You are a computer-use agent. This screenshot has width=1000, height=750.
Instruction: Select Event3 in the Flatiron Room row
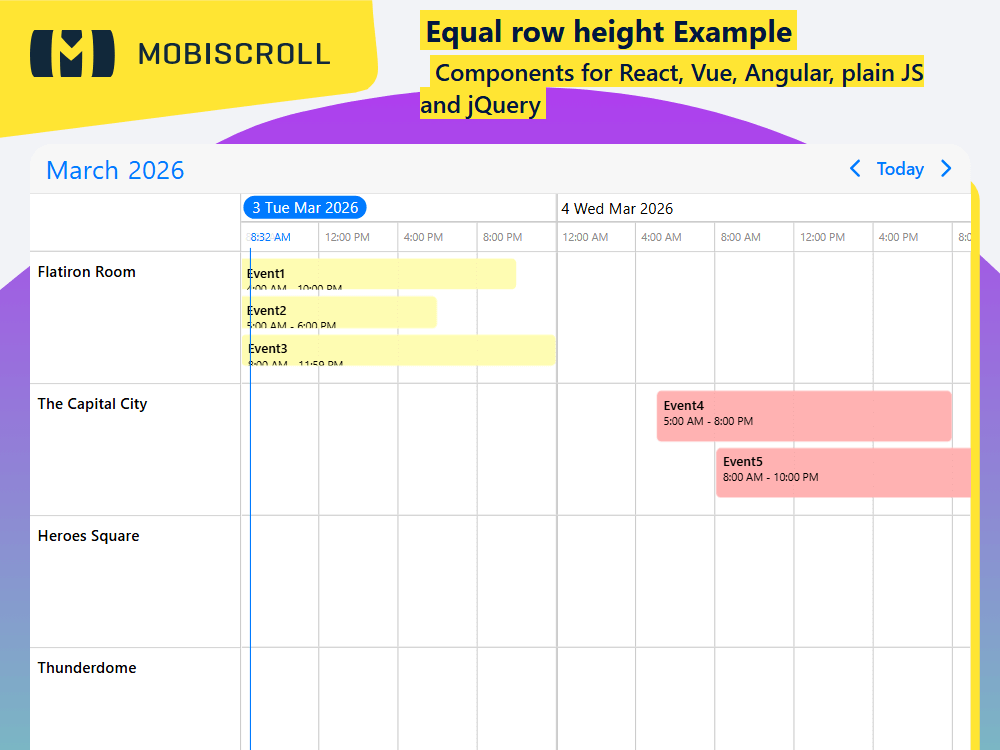click(400, 350)
